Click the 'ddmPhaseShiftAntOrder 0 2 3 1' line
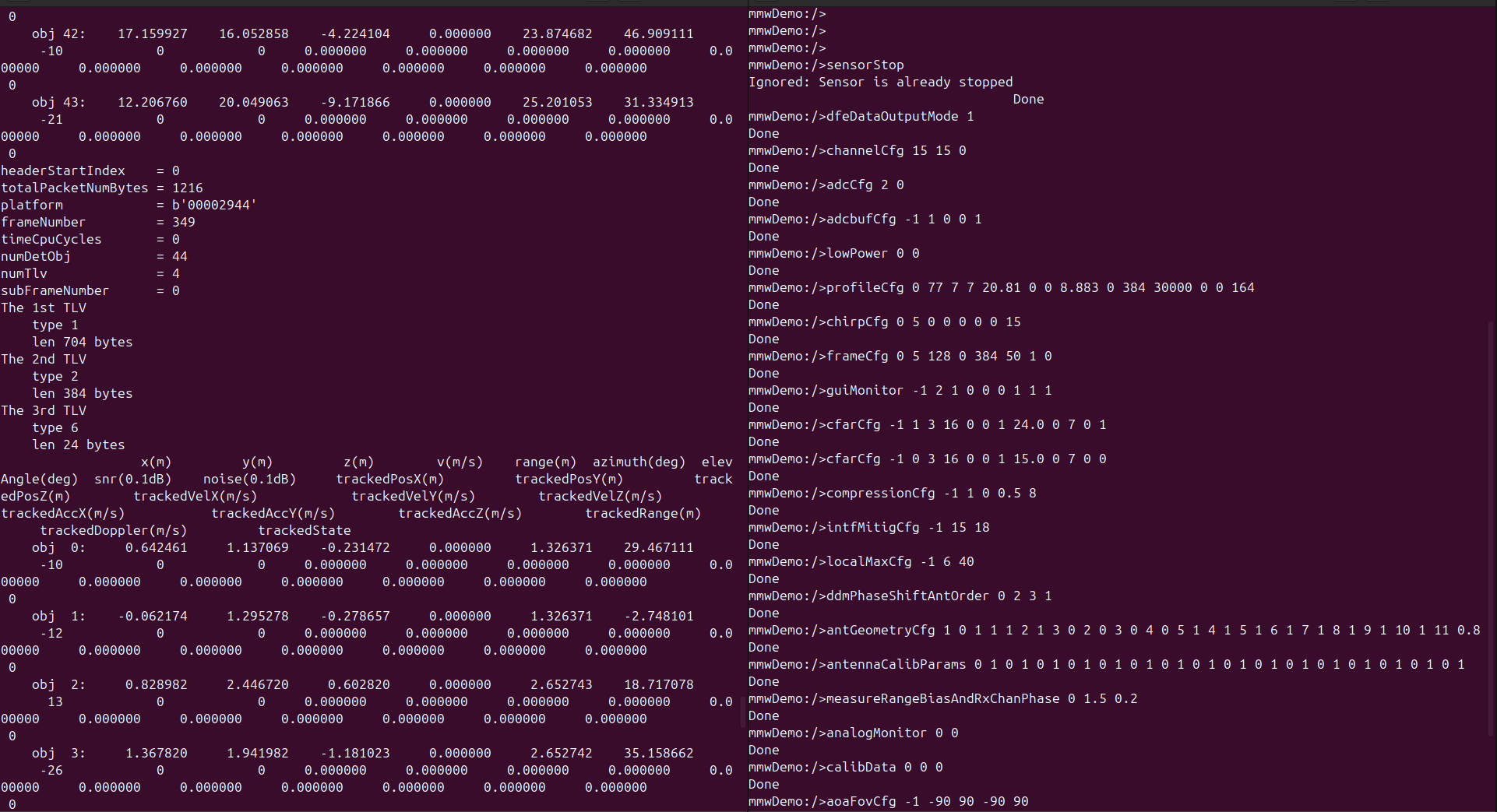 tap(900, 596)
